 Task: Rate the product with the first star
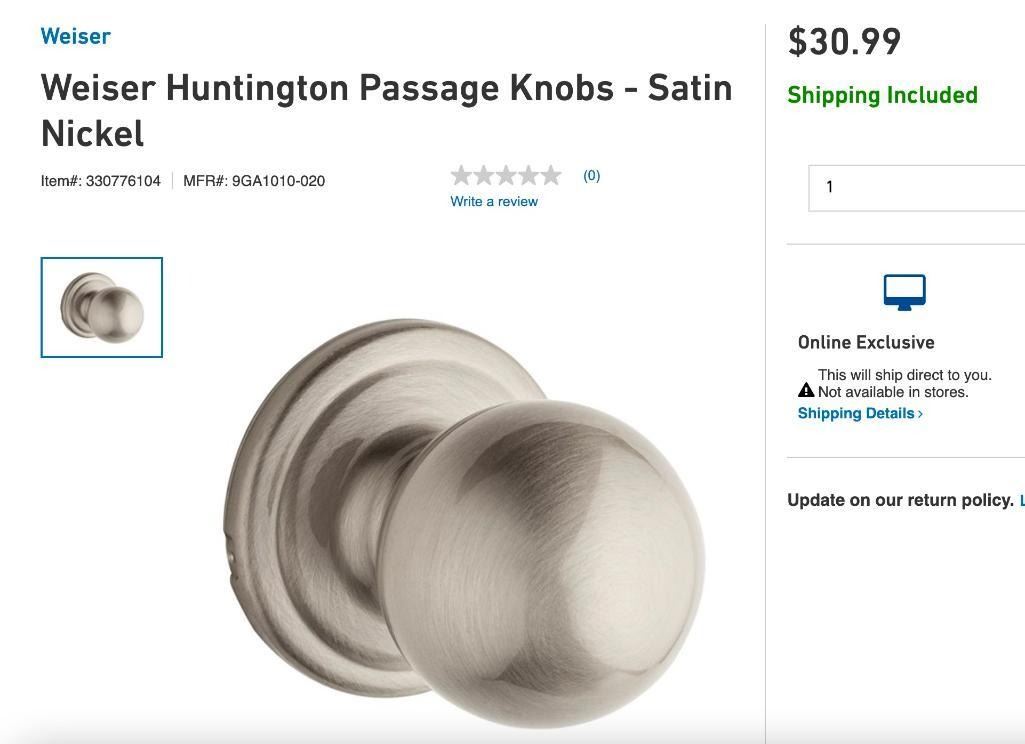click(x=461, y=176)
